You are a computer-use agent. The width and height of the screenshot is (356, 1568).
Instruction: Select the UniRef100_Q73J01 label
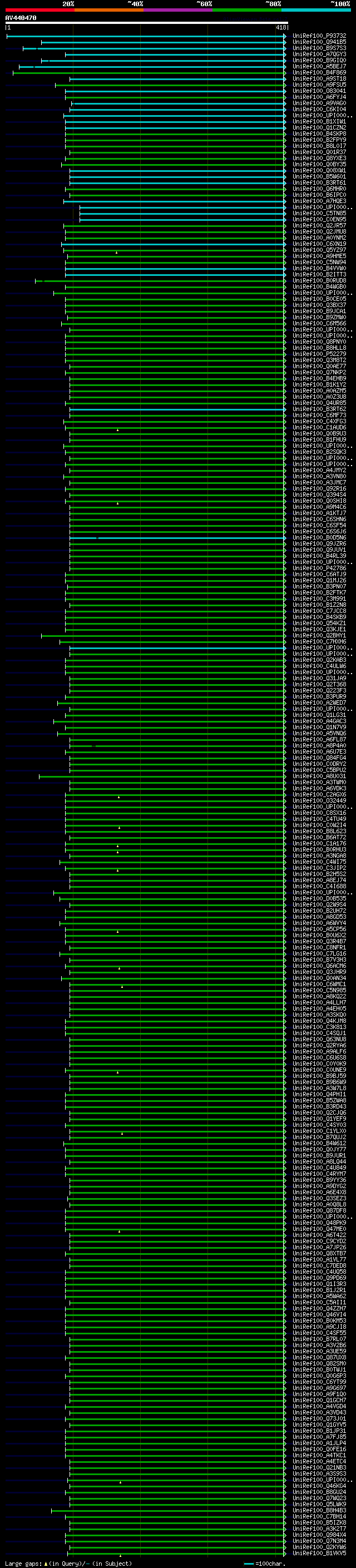[319, 1418]
